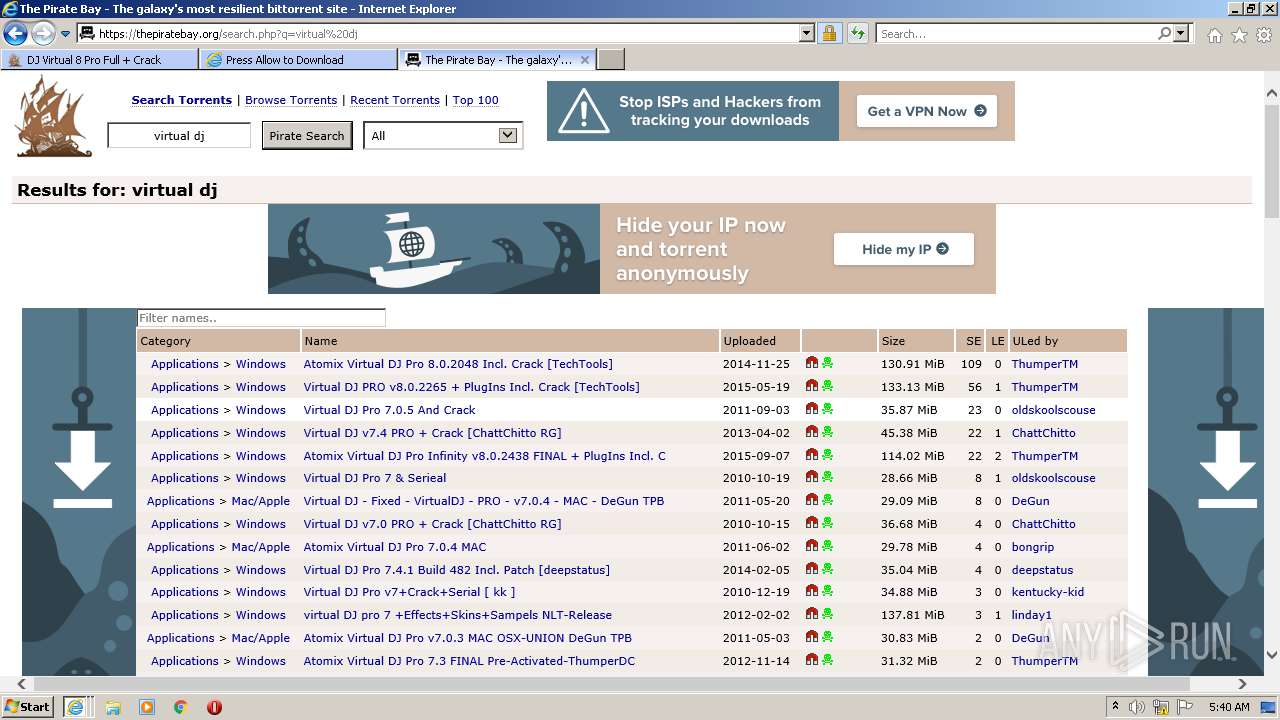Open Chrome from the taskbar

pos(180,707)
